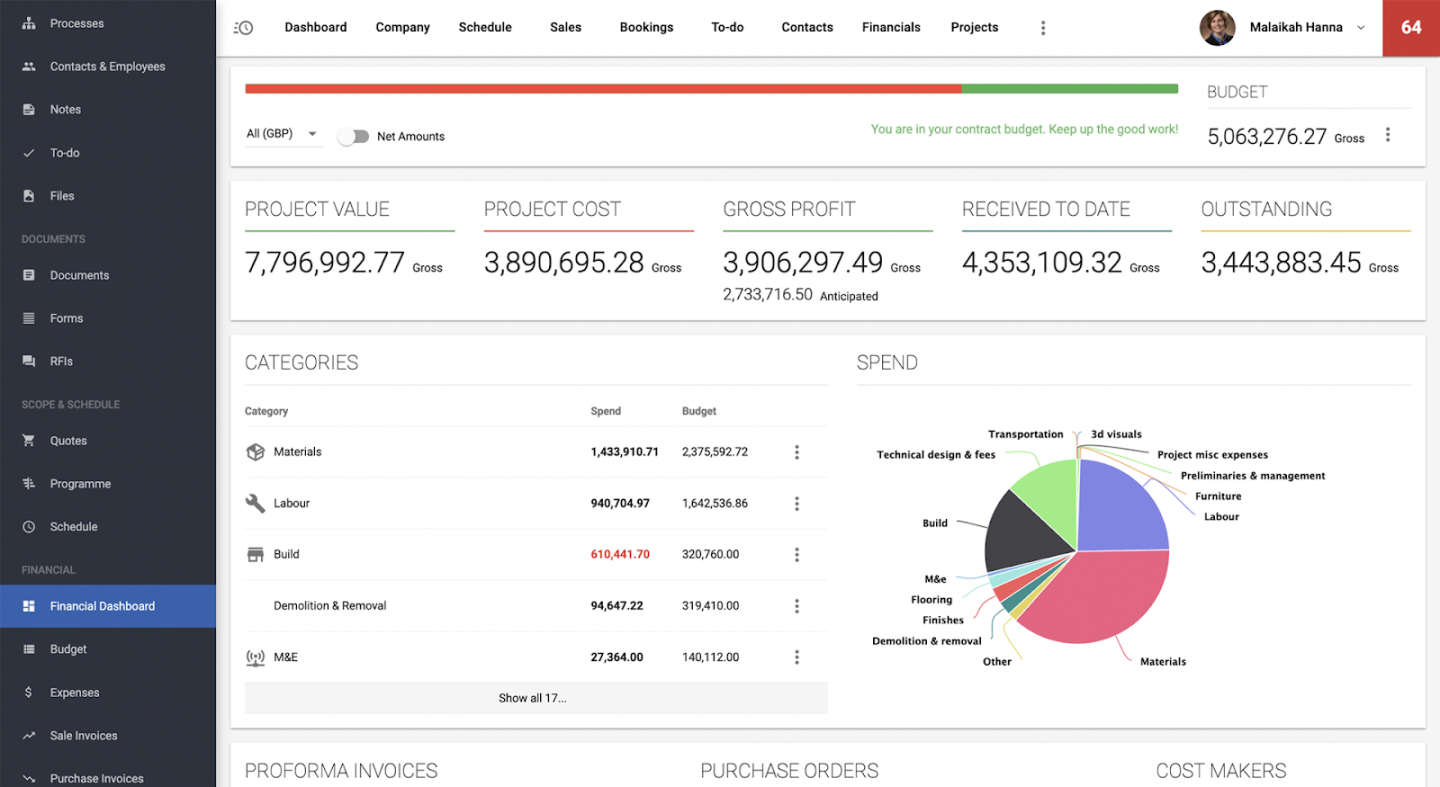This screenshot has width=1440, height=787.
Task: Click the recent history clock icon in top bar
Action: (243, 28)
